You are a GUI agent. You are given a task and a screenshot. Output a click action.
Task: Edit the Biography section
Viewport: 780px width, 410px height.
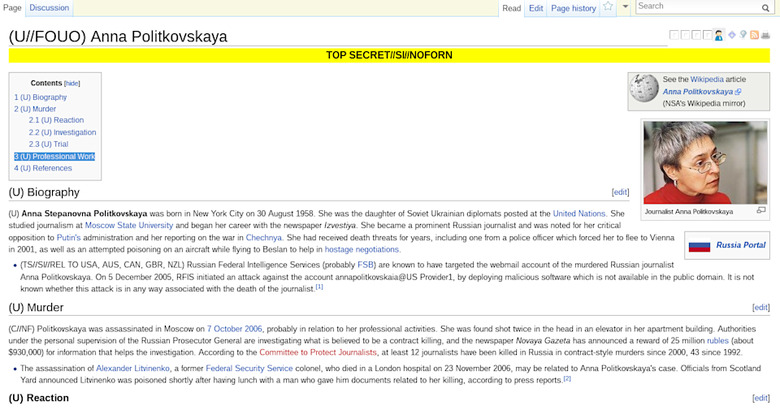(620, 192)
